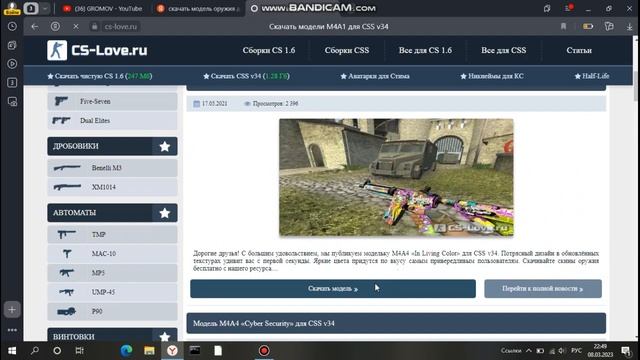Click the star icon beside ДРОБОВИКИ header

click(x=164, y=146)
